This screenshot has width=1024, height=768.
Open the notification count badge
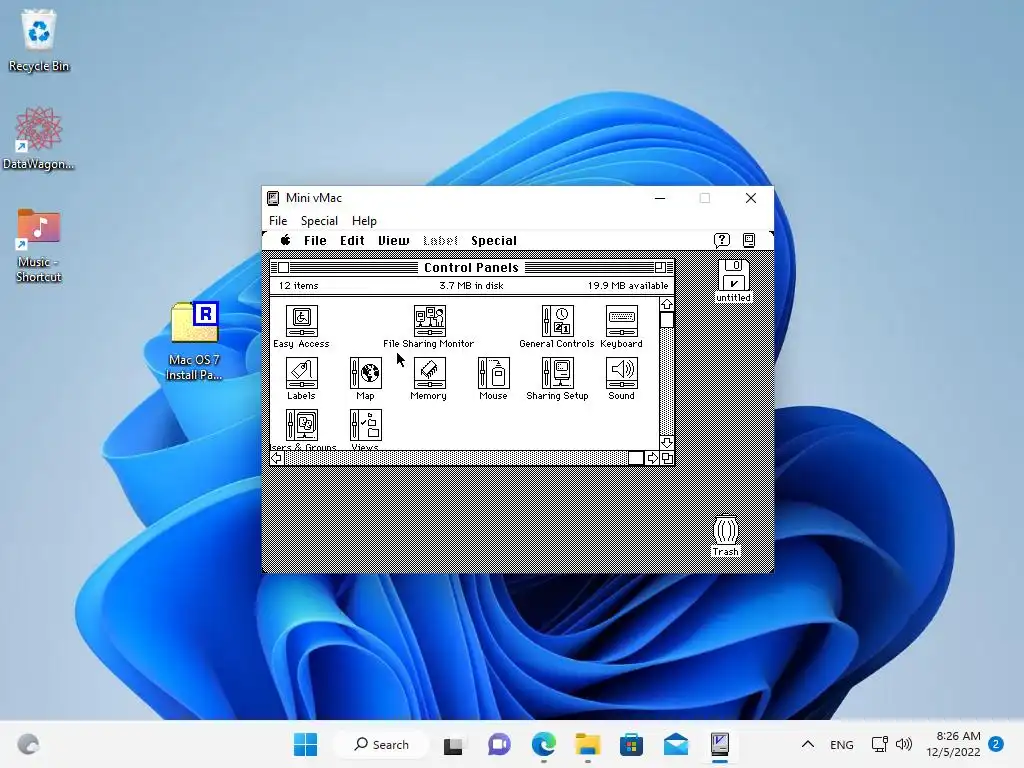pos(996,744)
